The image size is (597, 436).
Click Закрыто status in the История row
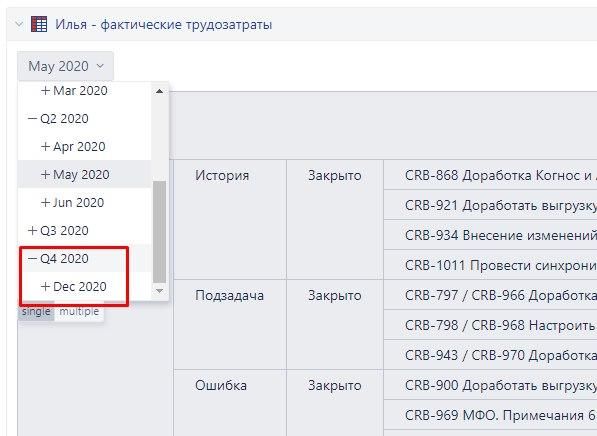click(x=335, y=219)
